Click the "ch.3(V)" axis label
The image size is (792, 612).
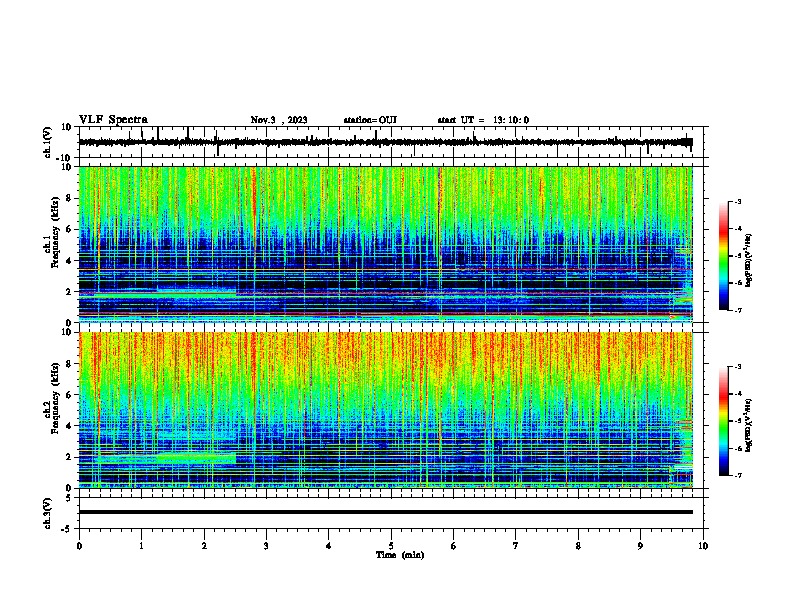[48, 513]
